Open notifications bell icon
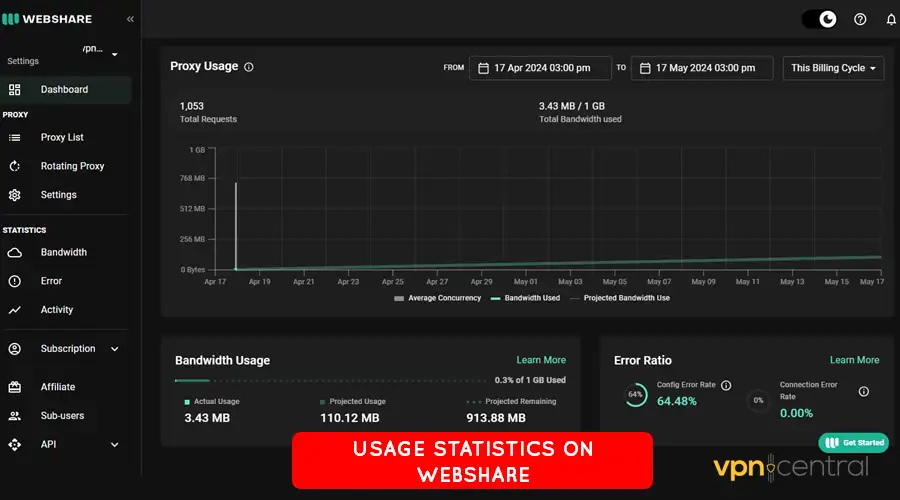This screenshot has height=500, width=900. (x=891, y=20)
